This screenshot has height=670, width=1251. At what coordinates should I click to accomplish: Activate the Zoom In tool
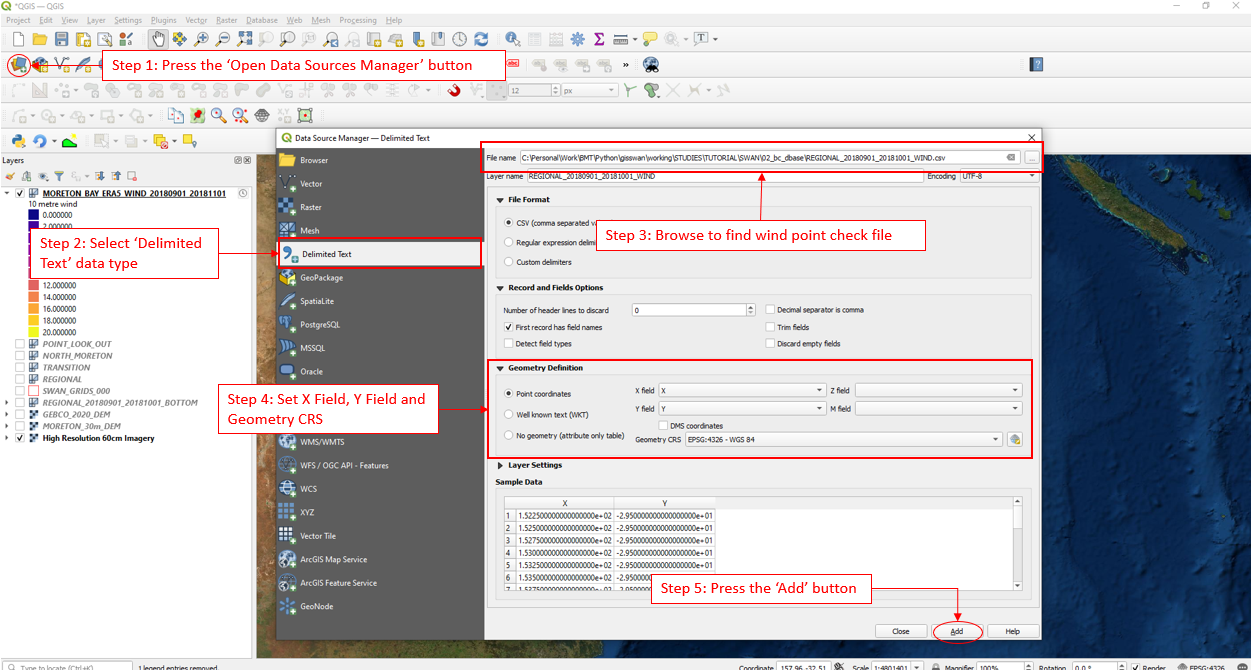point(199,38)
